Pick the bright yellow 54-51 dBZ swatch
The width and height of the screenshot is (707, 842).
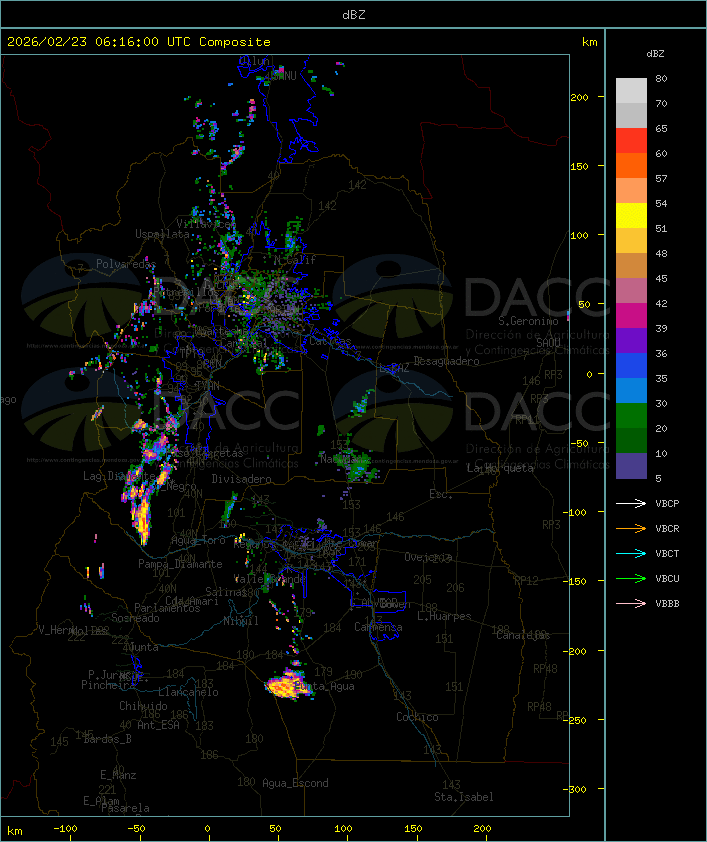[x=631, y=216]
